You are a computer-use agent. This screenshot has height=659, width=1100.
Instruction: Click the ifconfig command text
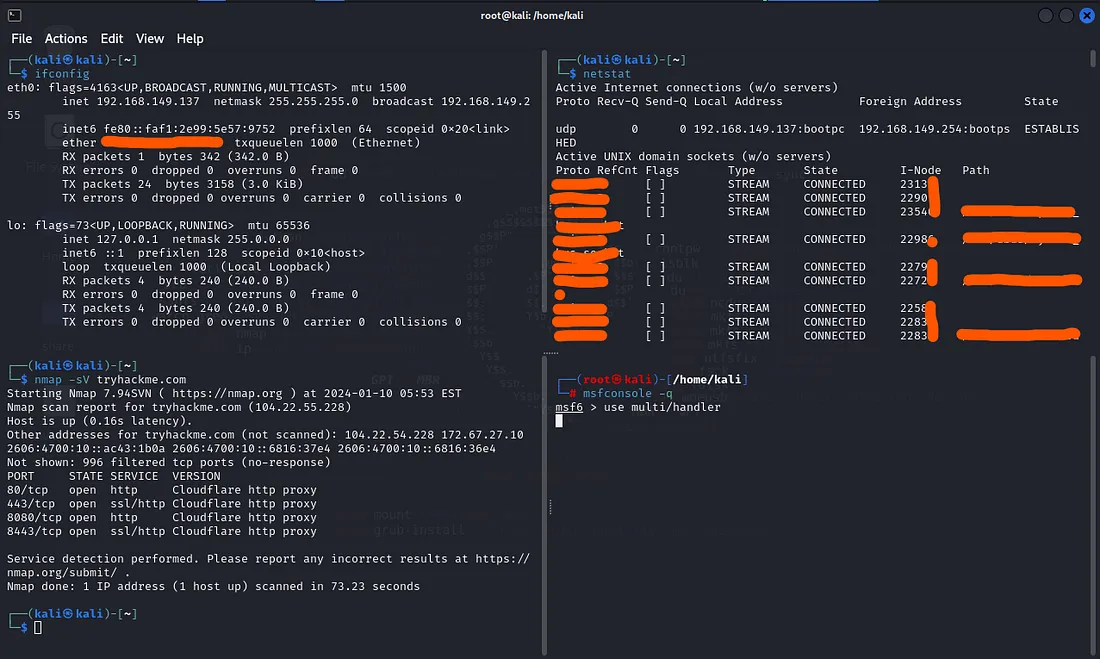tap(62, 74)
